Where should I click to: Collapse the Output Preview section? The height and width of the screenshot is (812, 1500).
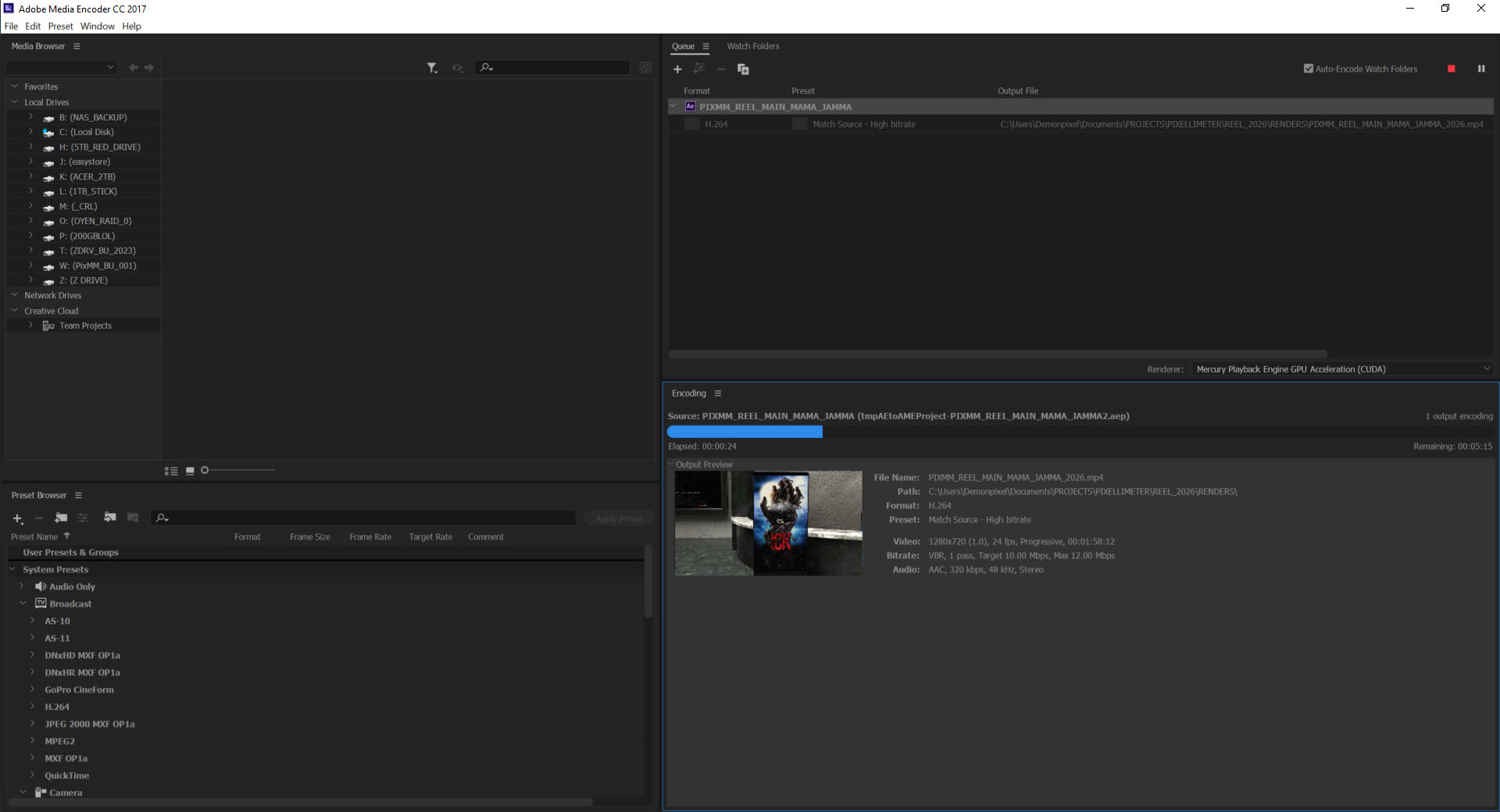(x=671, y=464)
